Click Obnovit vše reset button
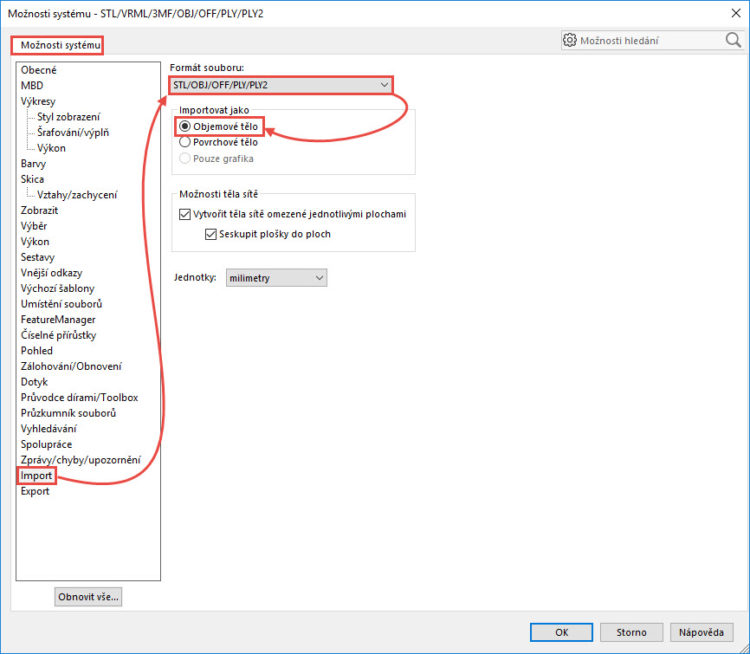The image size is (750, 654). pyautogui.click(x=88, y=597)
